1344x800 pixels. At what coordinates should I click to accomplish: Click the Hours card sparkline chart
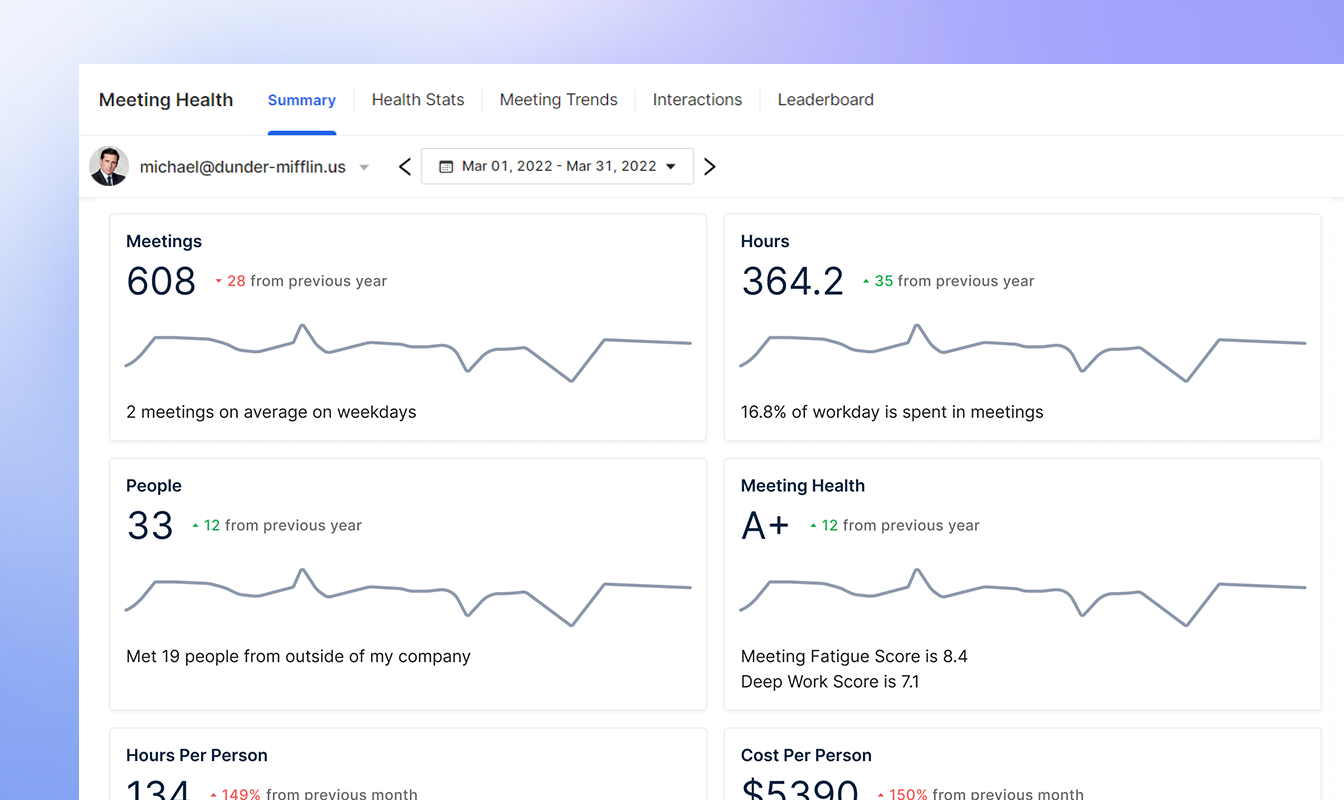coord(1023,352)
